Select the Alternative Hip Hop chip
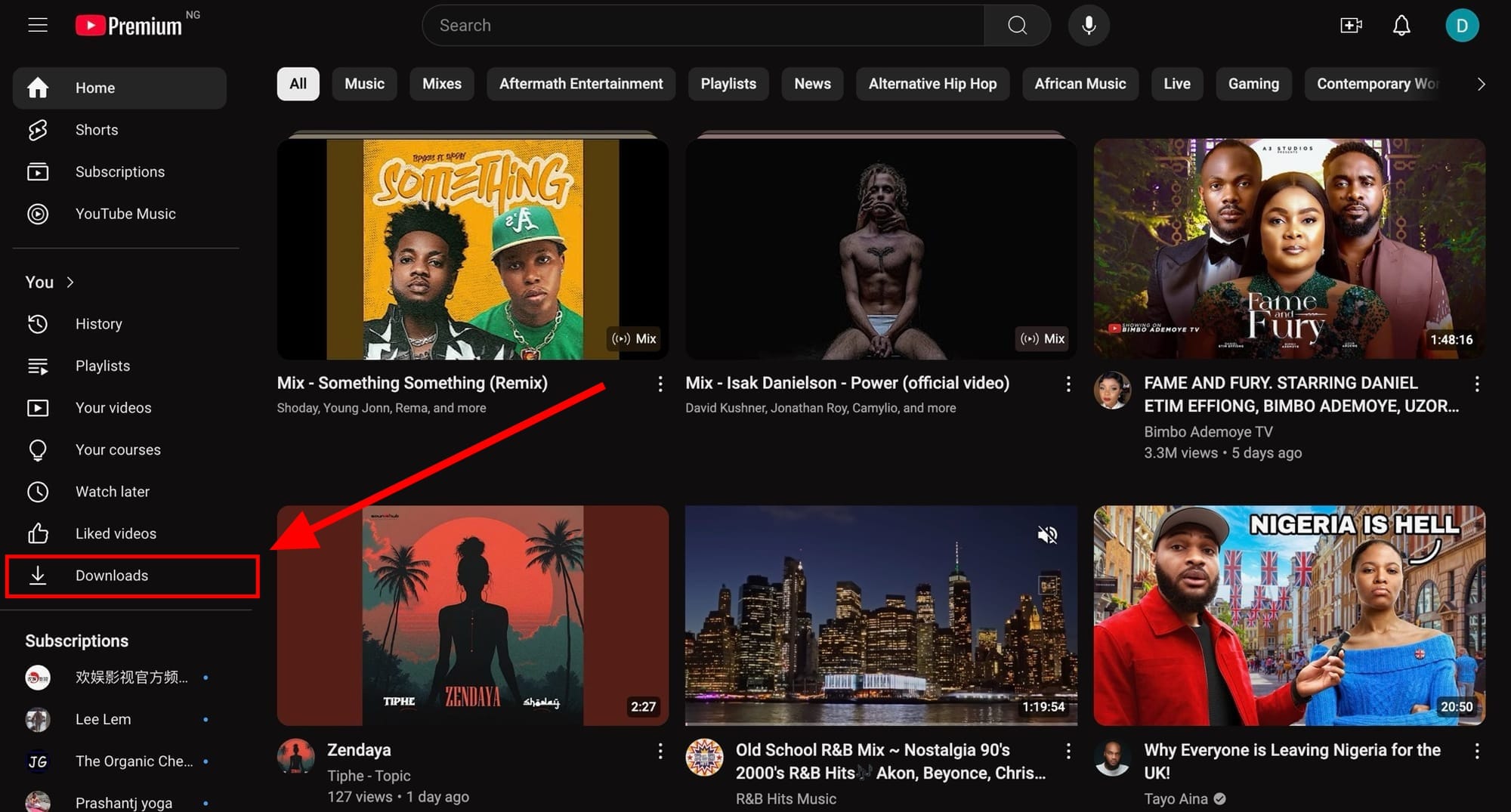 pyautogui.click(x=932, y=84)
